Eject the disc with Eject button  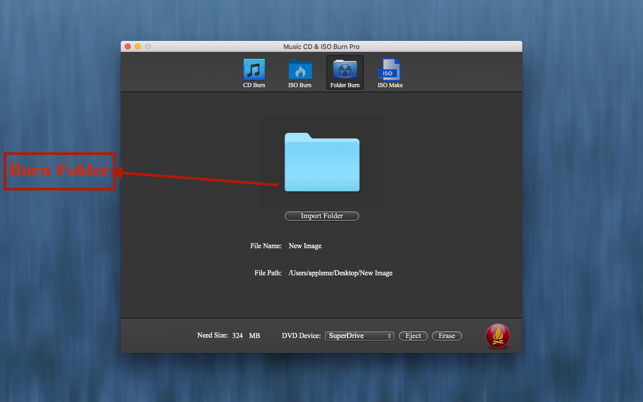coord(413,336)
